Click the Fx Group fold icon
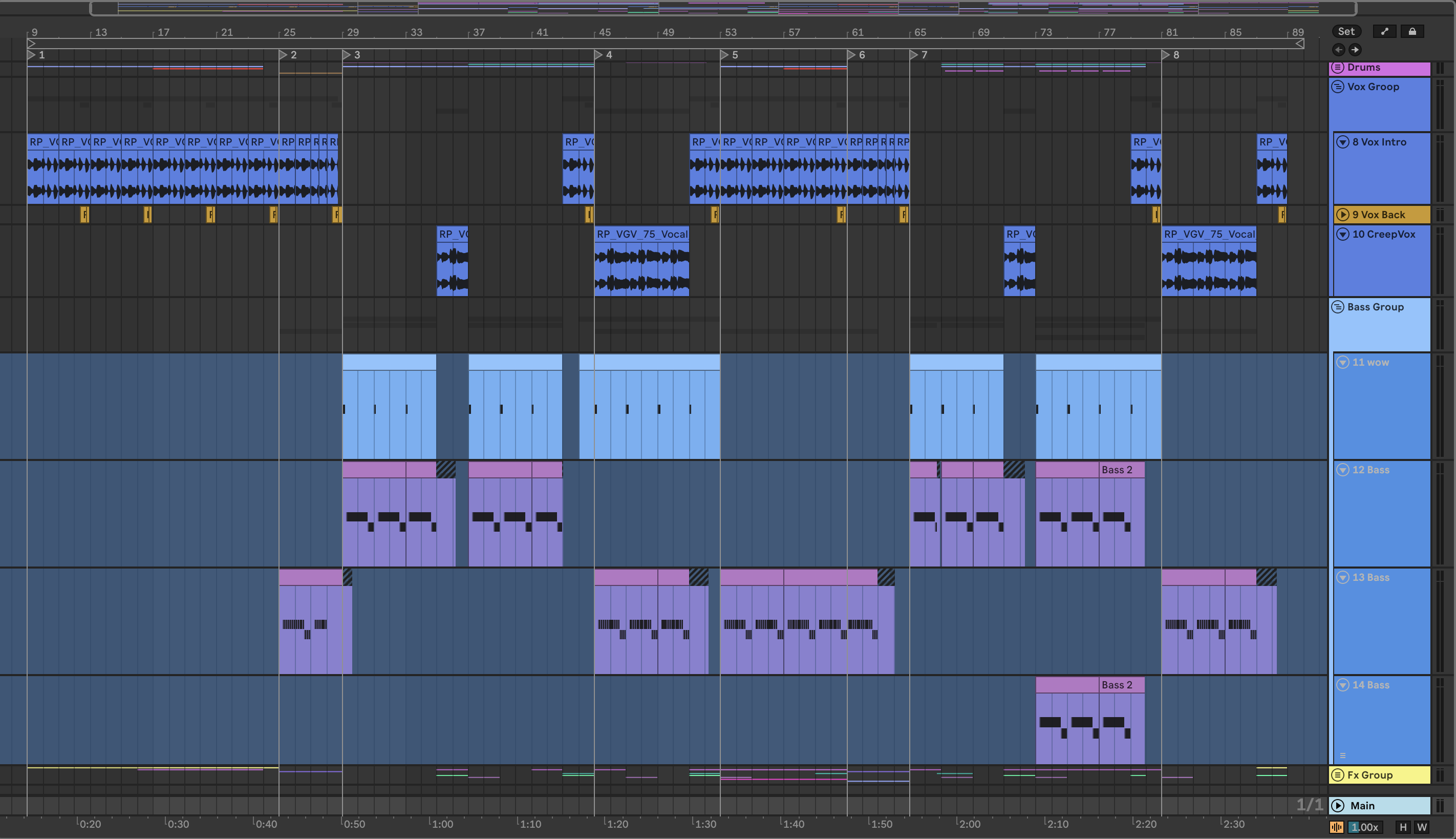1456x839 pixels. click(x=1338, y=775)
